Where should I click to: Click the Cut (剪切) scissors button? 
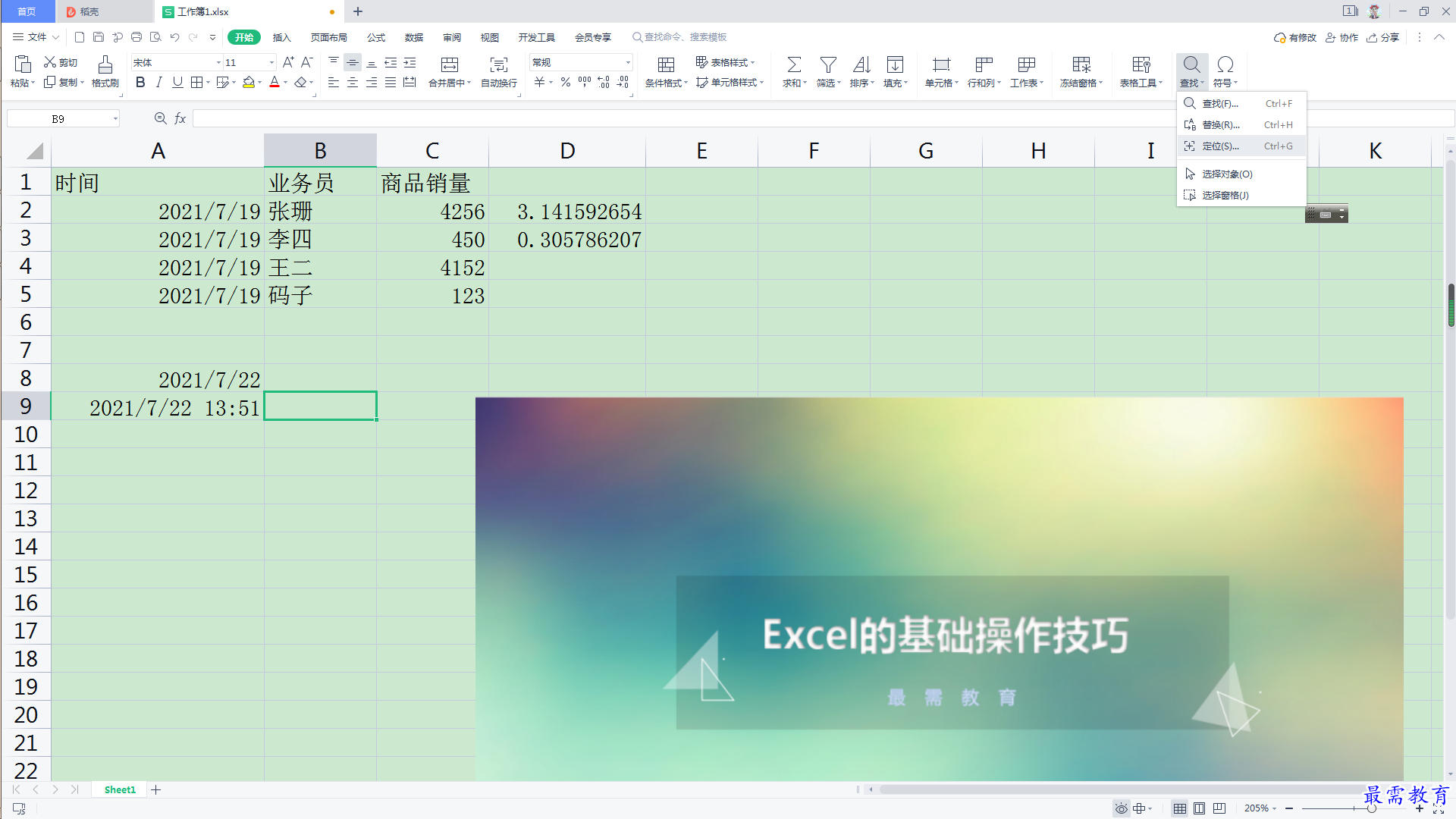[x=61, y=62]
